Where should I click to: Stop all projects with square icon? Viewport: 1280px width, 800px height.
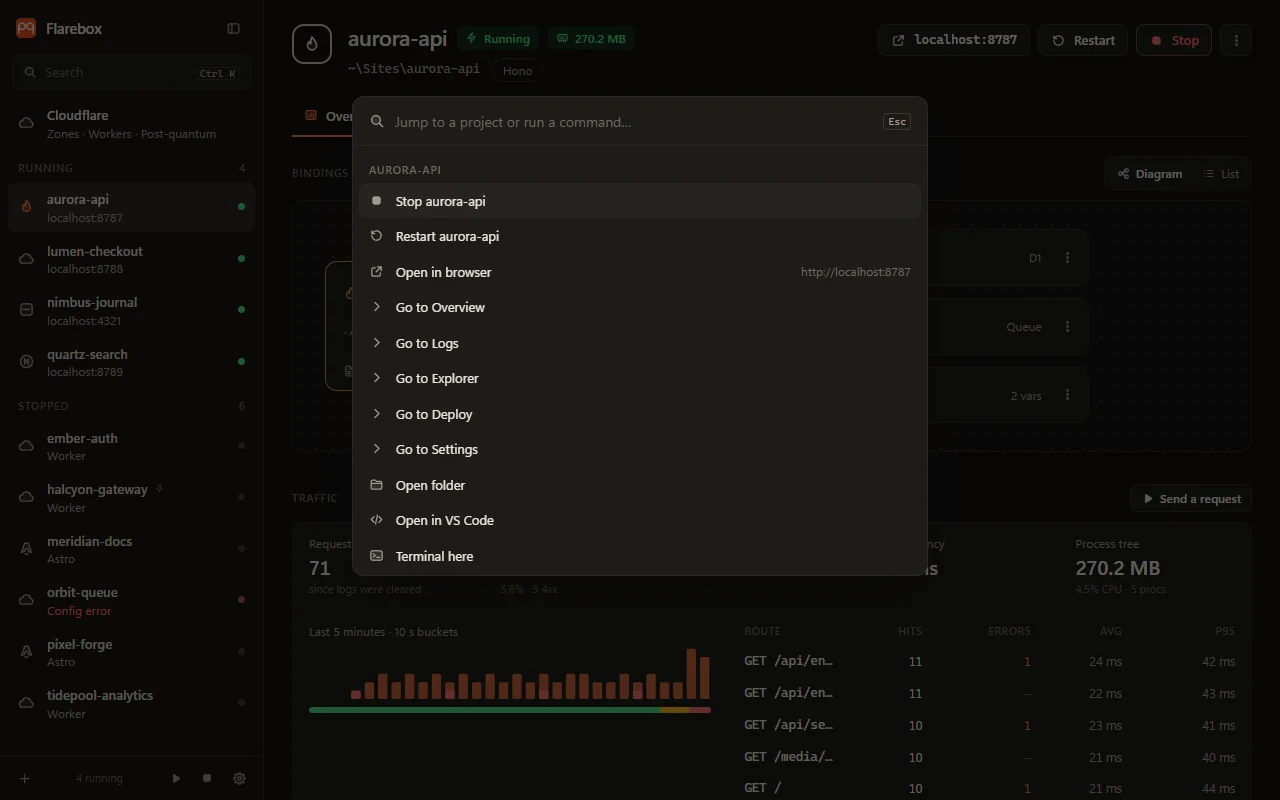[207, 778]
